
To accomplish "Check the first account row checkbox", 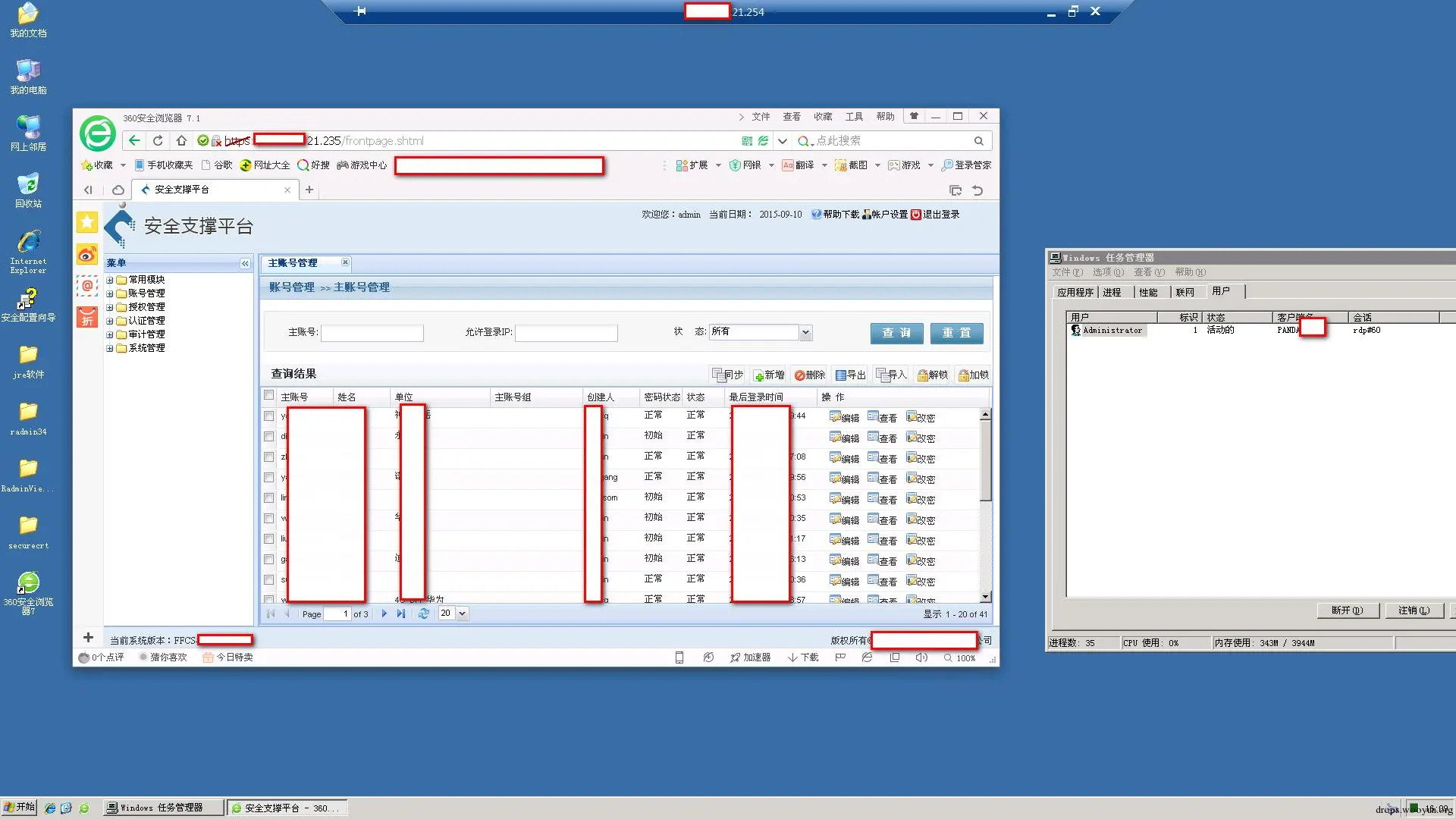I will point(268,416).
